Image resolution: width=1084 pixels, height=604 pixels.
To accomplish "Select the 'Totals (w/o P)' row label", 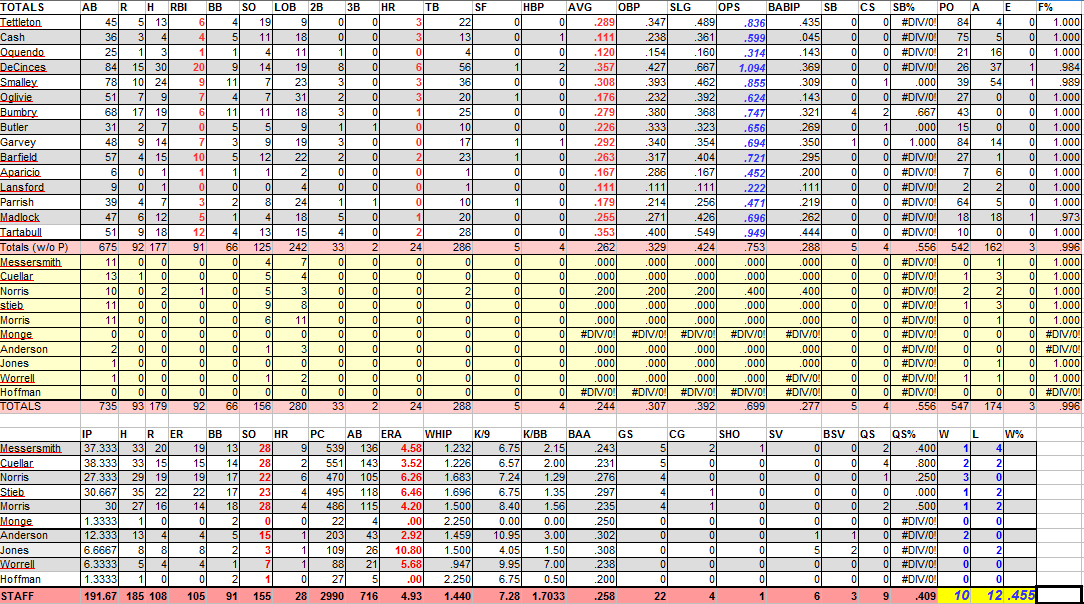I will [x=40, y=247].
